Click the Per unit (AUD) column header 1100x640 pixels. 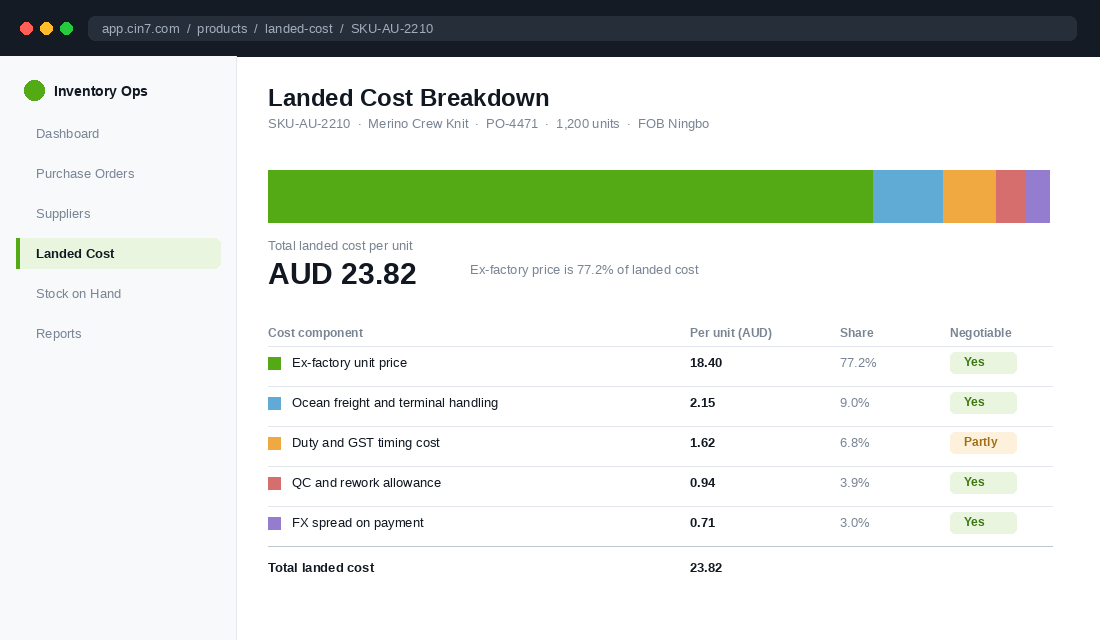pos(730,333)
